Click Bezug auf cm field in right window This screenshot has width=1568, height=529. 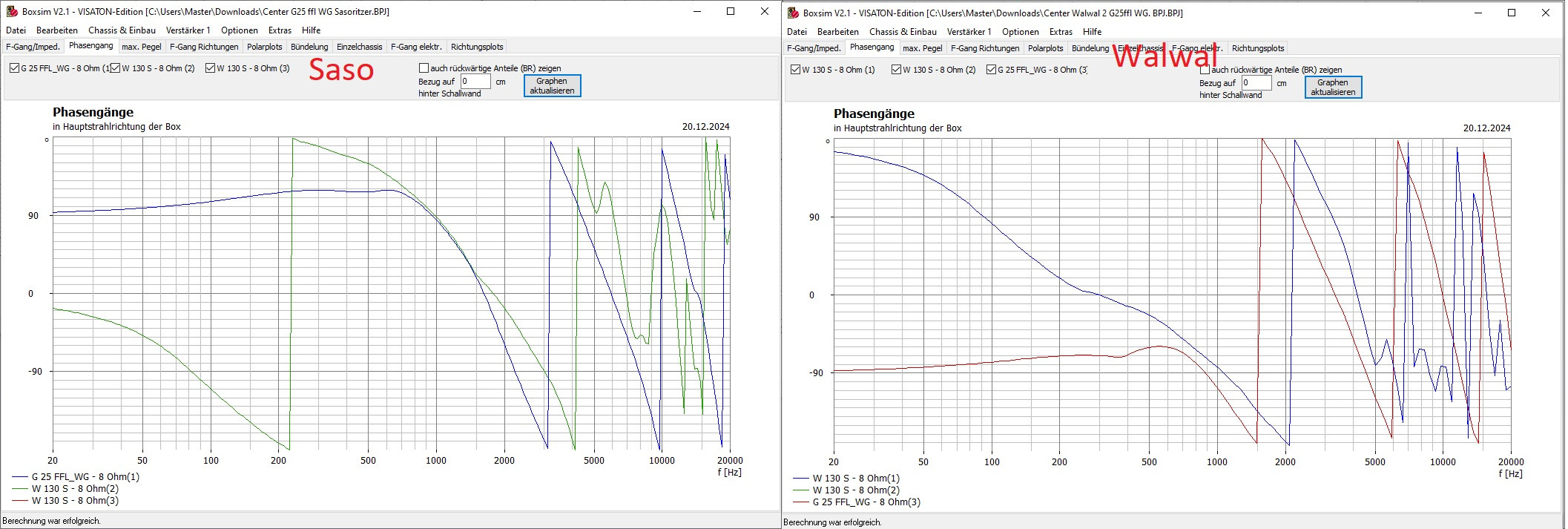click(x=1256, y=83)
